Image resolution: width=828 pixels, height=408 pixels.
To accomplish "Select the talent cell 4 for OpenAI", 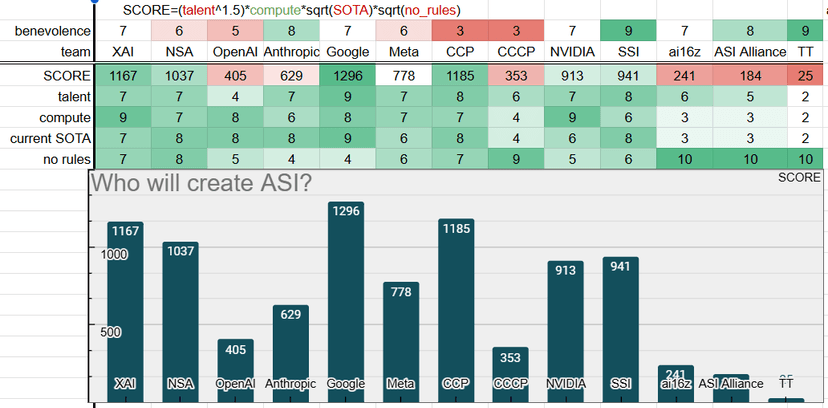I will (x=235, y=97).
